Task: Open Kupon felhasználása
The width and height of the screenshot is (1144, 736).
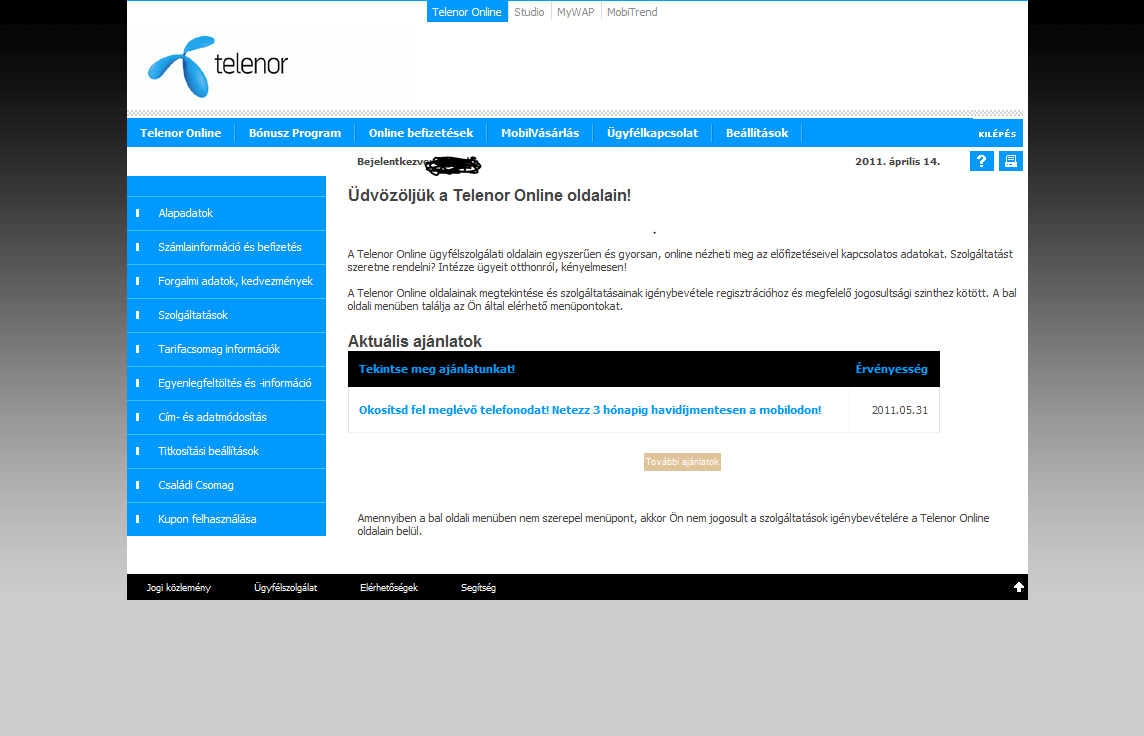Action: (x=226, y=519)
